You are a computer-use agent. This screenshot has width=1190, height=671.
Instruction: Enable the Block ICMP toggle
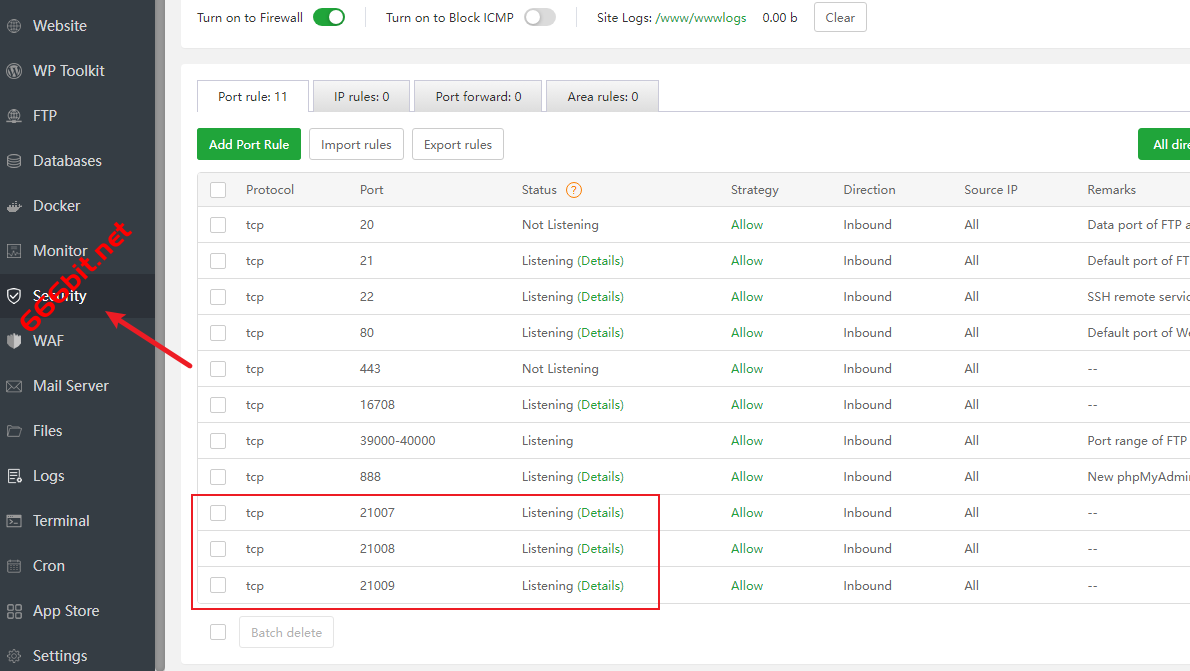pyautogui.click(x=540, y=17)
